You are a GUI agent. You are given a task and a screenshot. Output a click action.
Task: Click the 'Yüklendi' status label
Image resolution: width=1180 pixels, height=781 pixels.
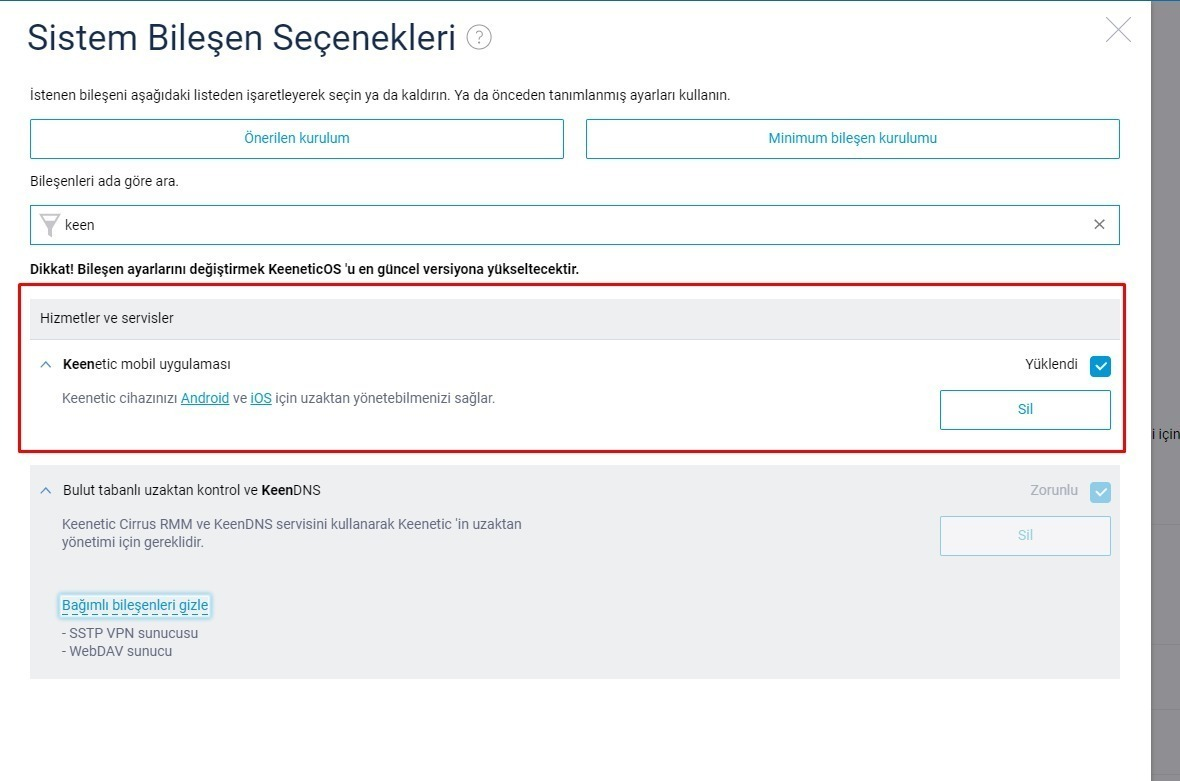point(1051,364)
